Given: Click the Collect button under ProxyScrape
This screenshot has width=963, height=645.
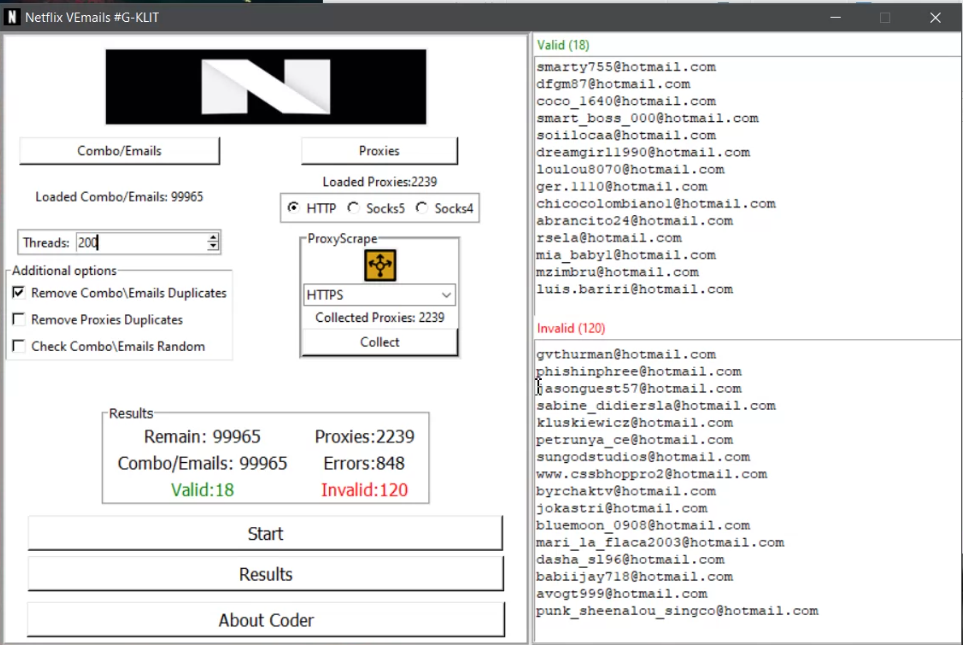Looking at the screenshot, I should (x=379, y=342).
